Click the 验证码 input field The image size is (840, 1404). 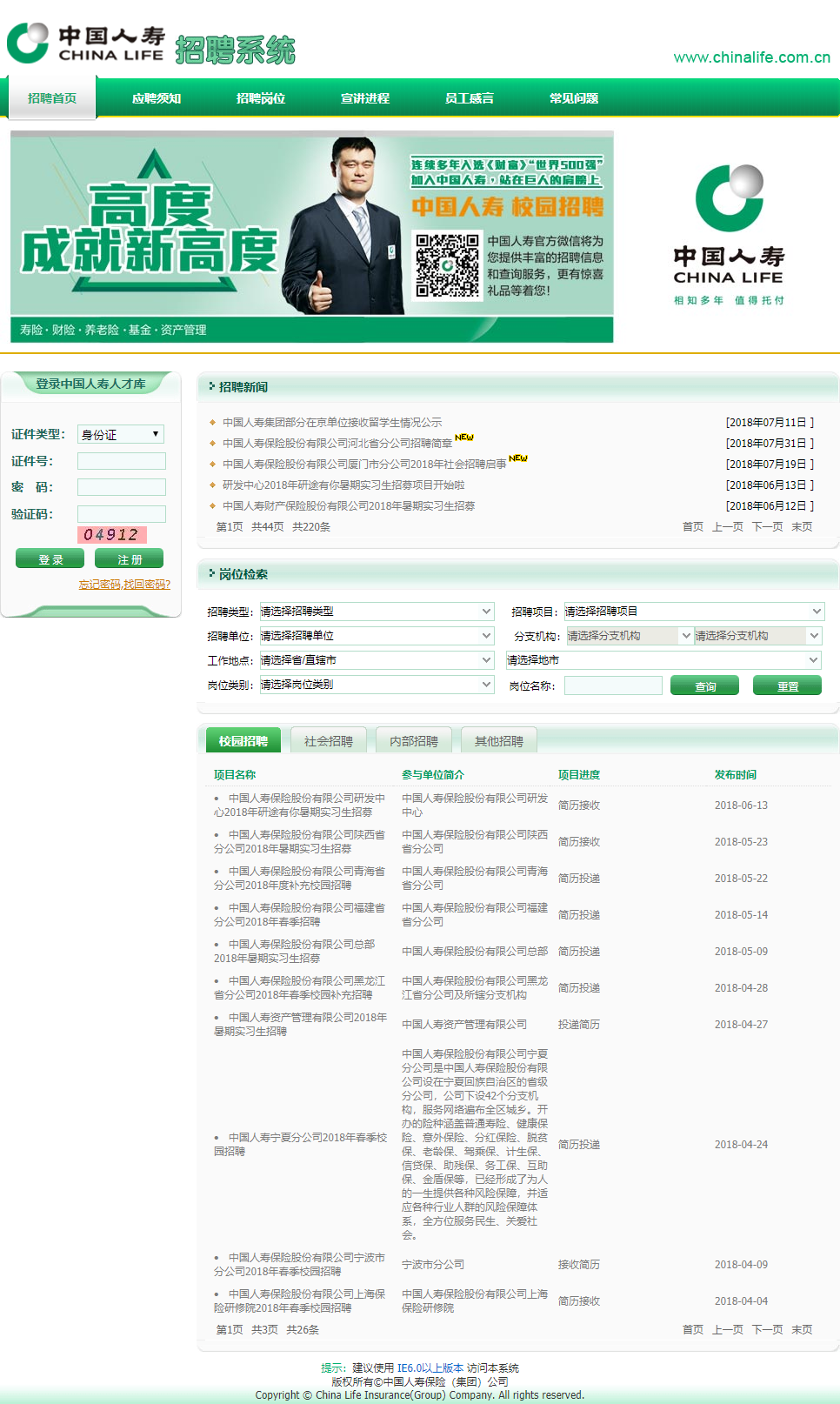[x=122, y=514]
